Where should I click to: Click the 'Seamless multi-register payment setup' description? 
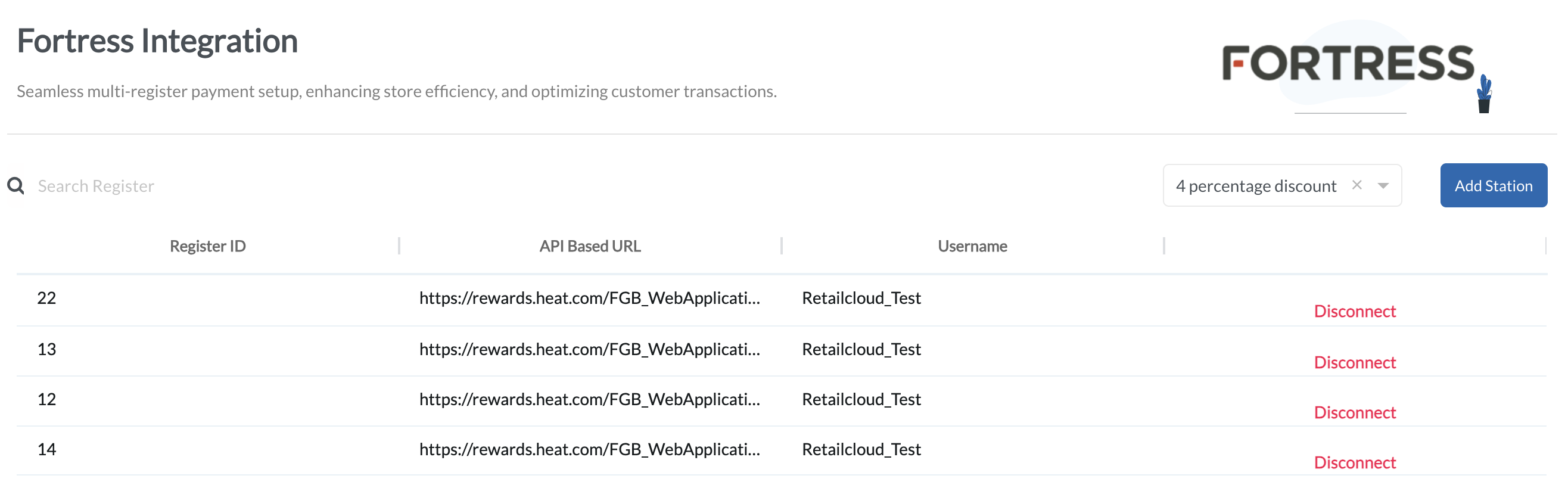(x=396, y=91)
